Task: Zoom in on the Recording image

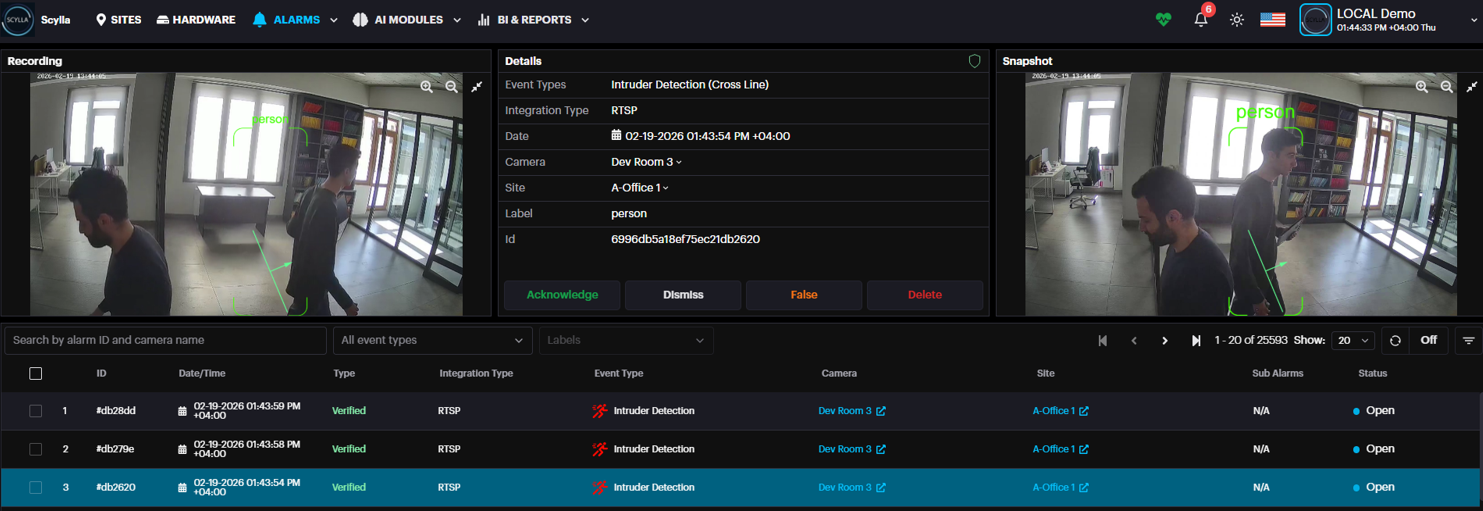Action: click(x=427, y=87)
